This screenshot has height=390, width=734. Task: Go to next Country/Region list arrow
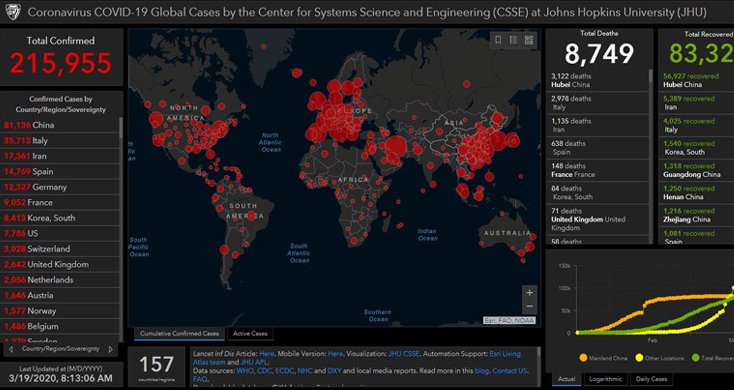111,349
